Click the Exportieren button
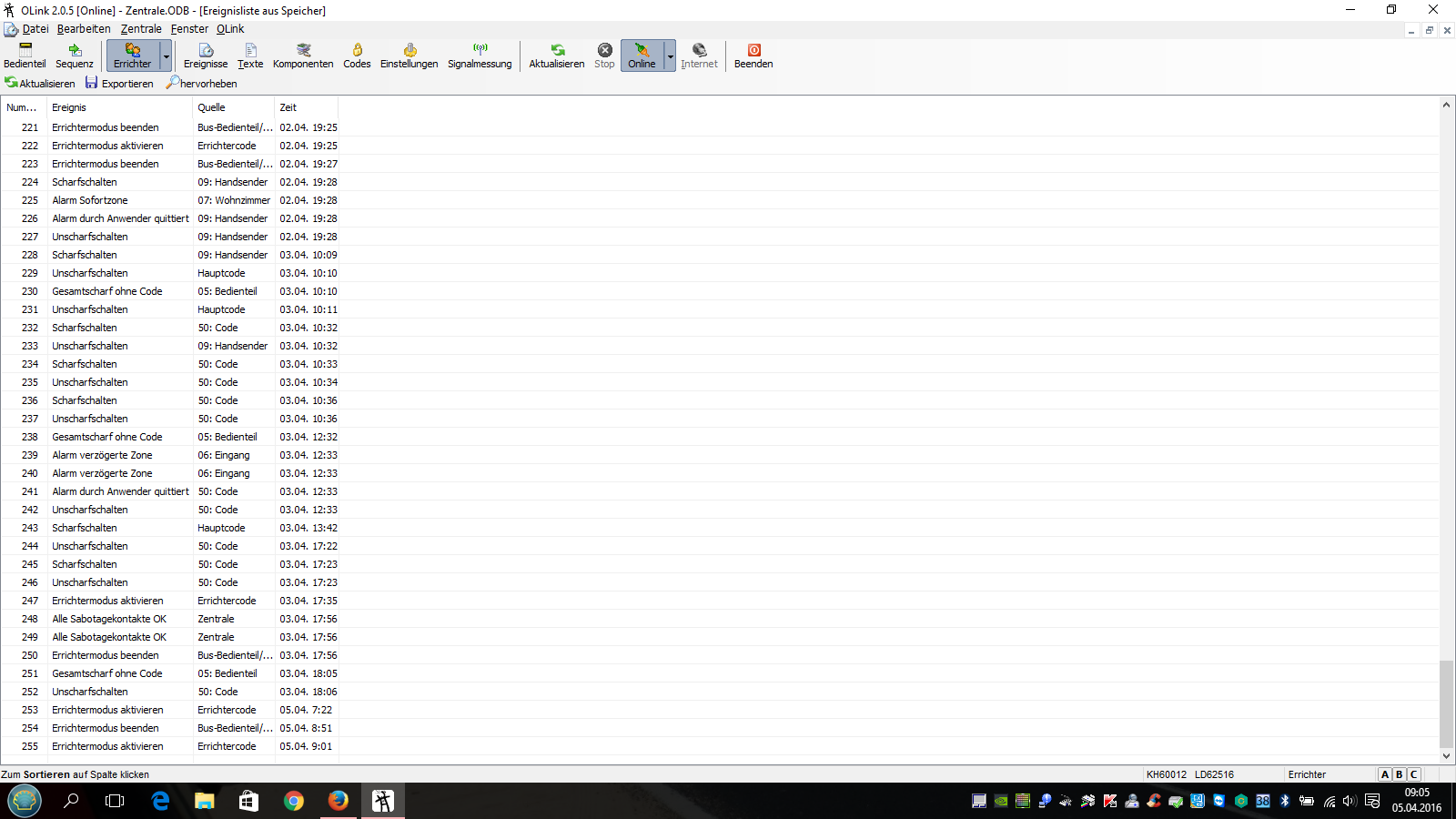The image size is (1456, 819). point(120,84)
